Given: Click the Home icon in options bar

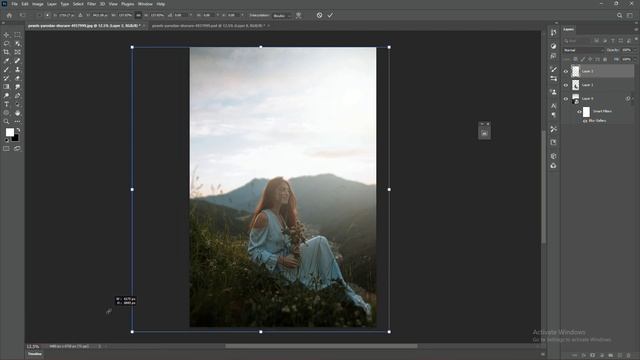Looking at the screenshot, I should 9,16.
